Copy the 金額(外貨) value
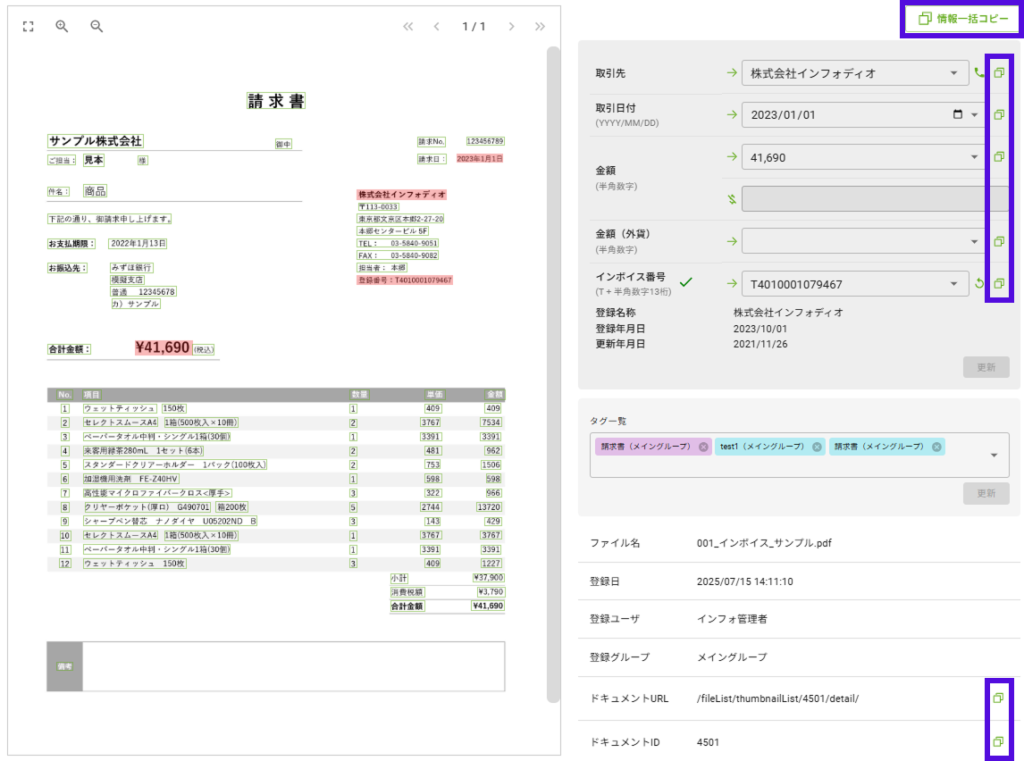1024x761 pixels. pyautogui.click(x=999, y=241)
